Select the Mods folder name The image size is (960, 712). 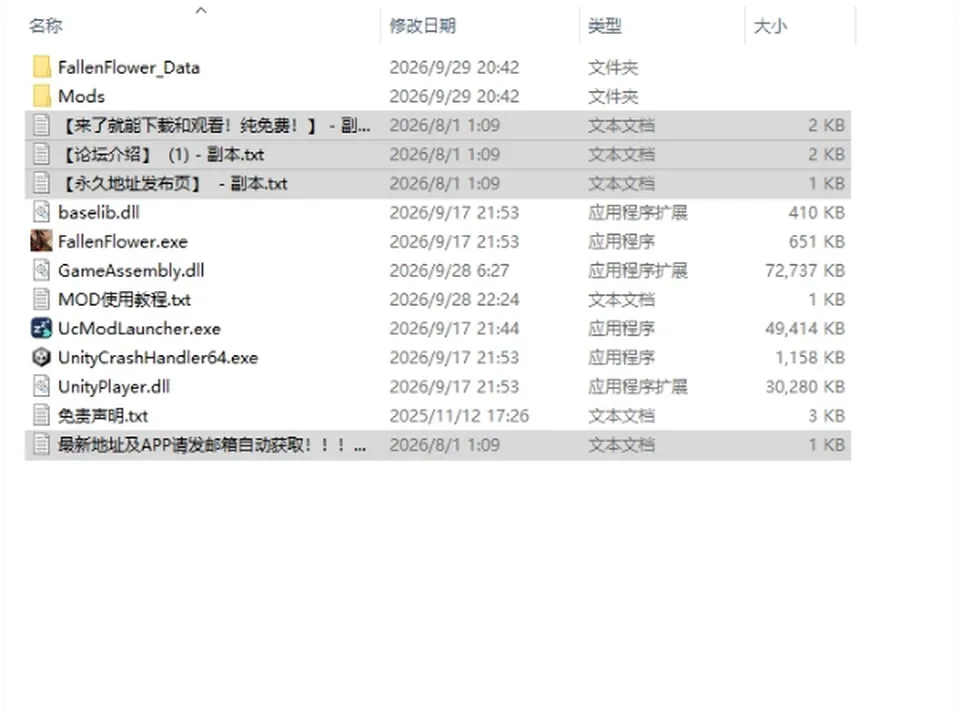point(81,96)
